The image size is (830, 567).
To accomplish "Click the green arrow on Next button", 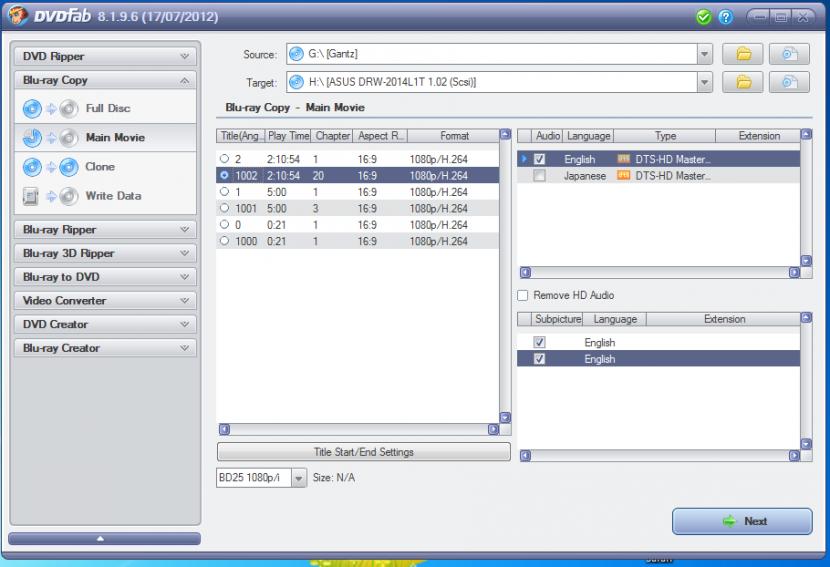I will [x=729, y=521].
